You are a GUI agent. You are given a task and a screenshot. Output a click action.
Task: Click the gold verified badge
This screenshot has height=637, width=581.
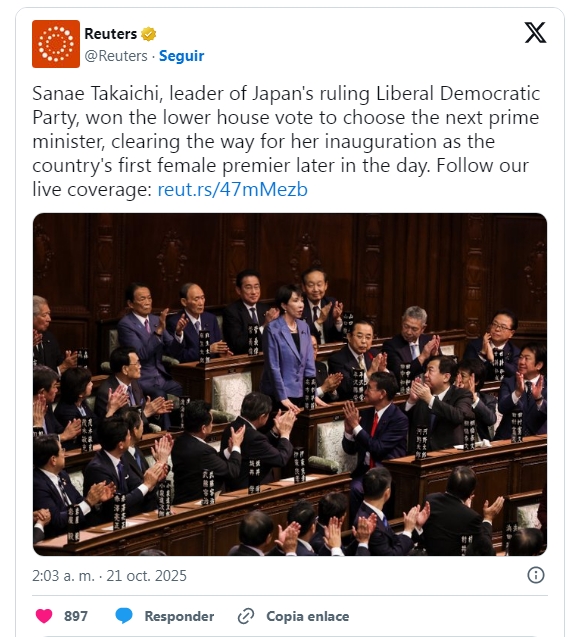pyautogui.click(x=149, y=34)
